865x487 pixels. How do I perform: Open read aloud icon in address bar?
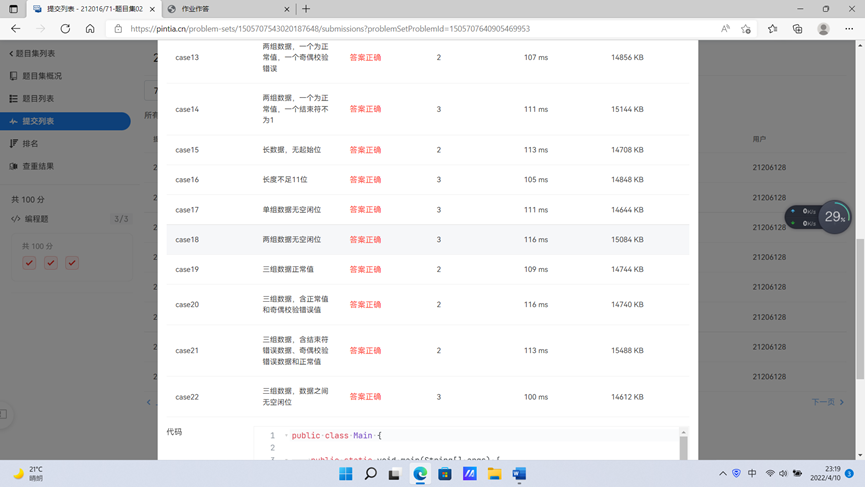tap(725, 29)
